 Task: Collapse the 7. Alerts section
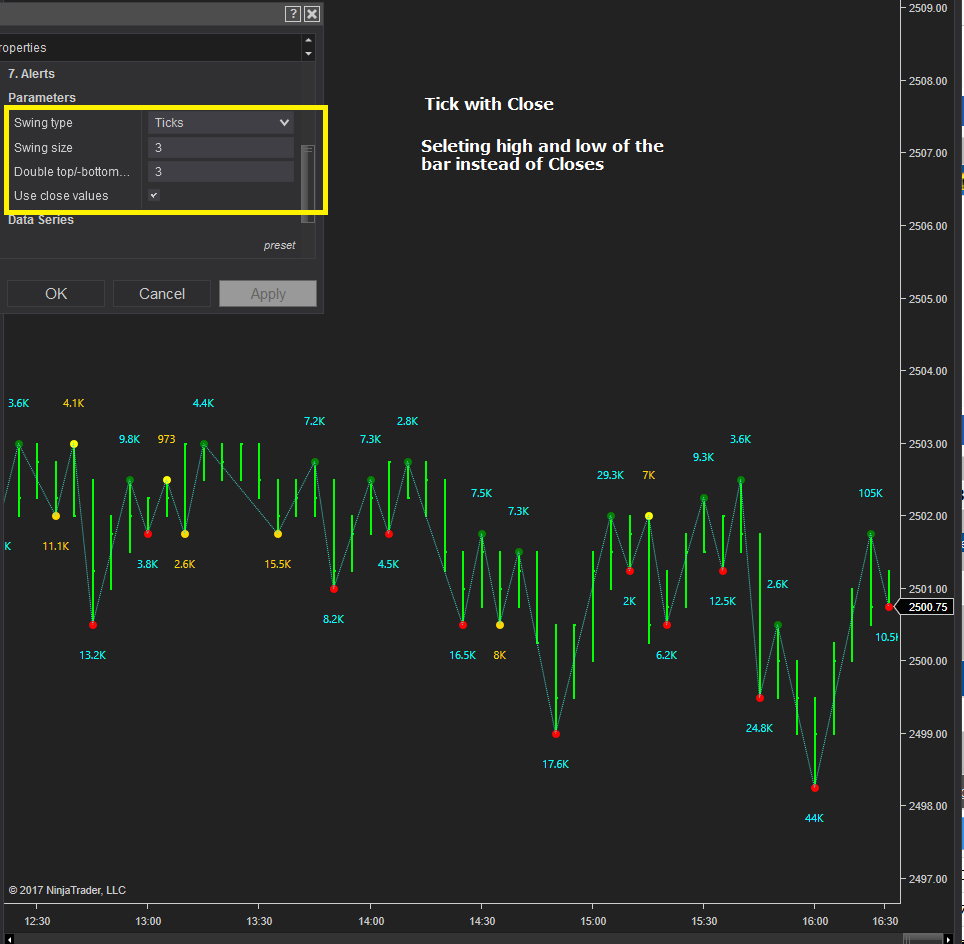(31, 74)
